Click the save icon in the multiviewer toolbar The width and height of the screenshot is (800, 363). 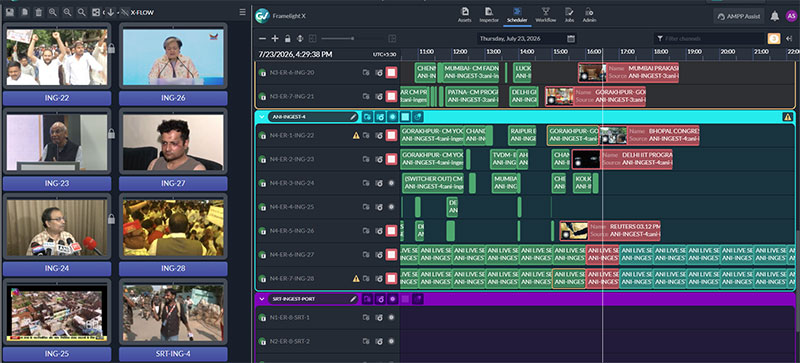10,12
